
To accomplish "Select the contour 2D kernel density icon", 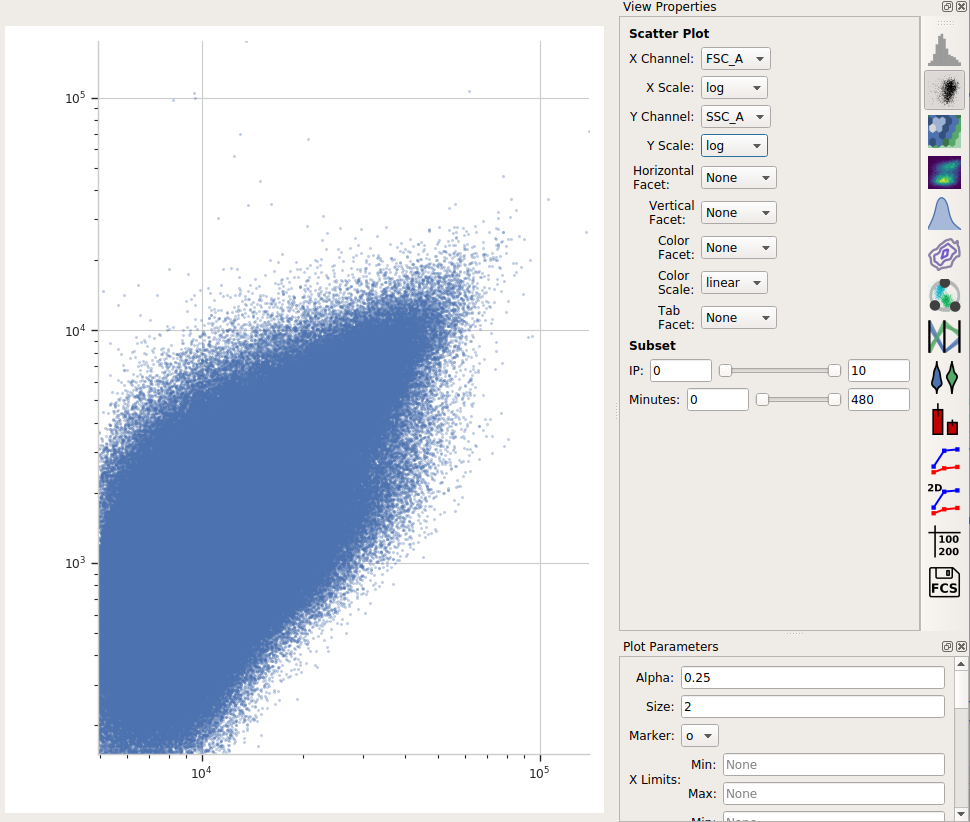I will pyautogui.click(x=944, y=254).
